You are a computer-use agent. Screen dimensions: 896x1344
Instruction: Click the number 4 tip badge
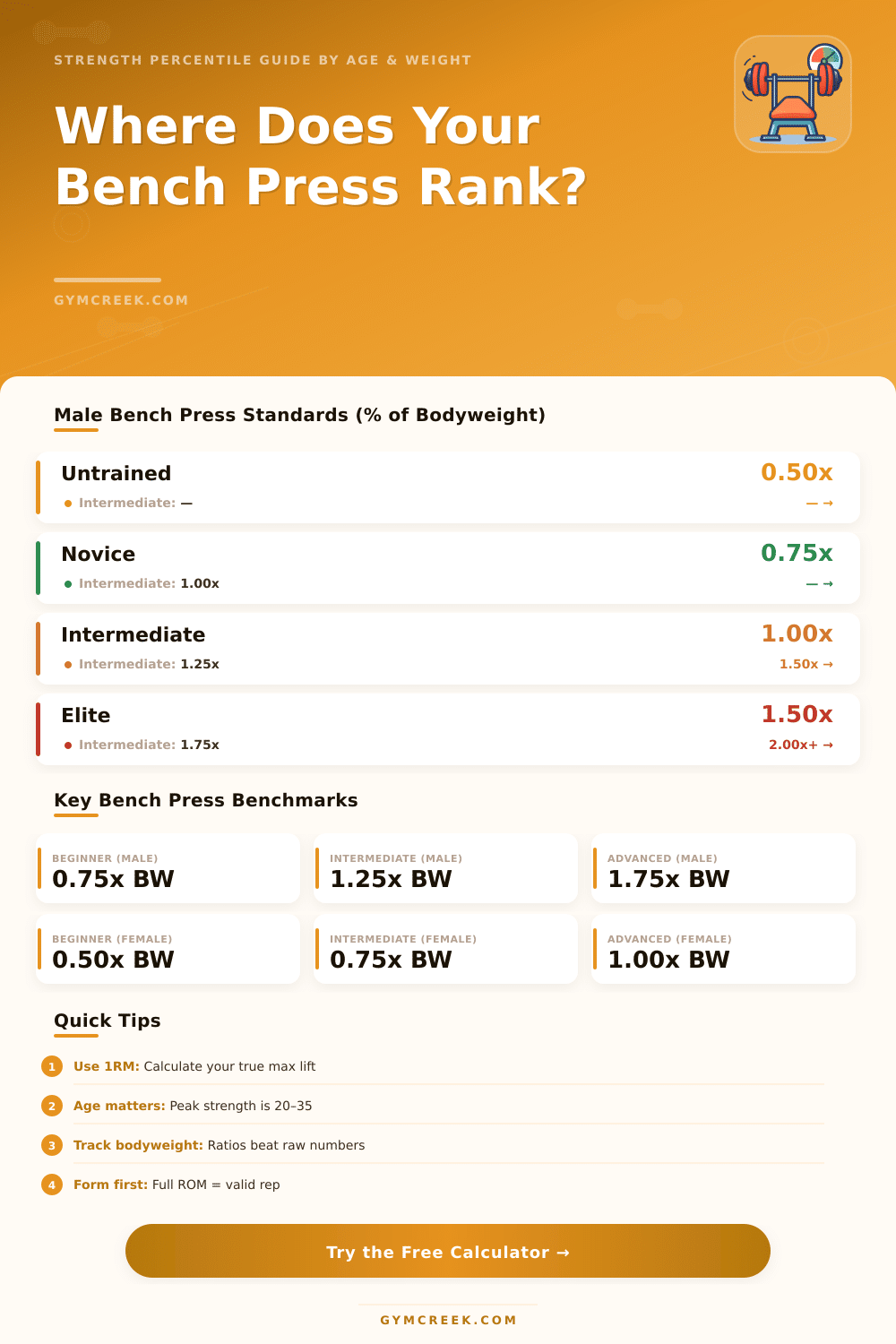point(52,1185)
